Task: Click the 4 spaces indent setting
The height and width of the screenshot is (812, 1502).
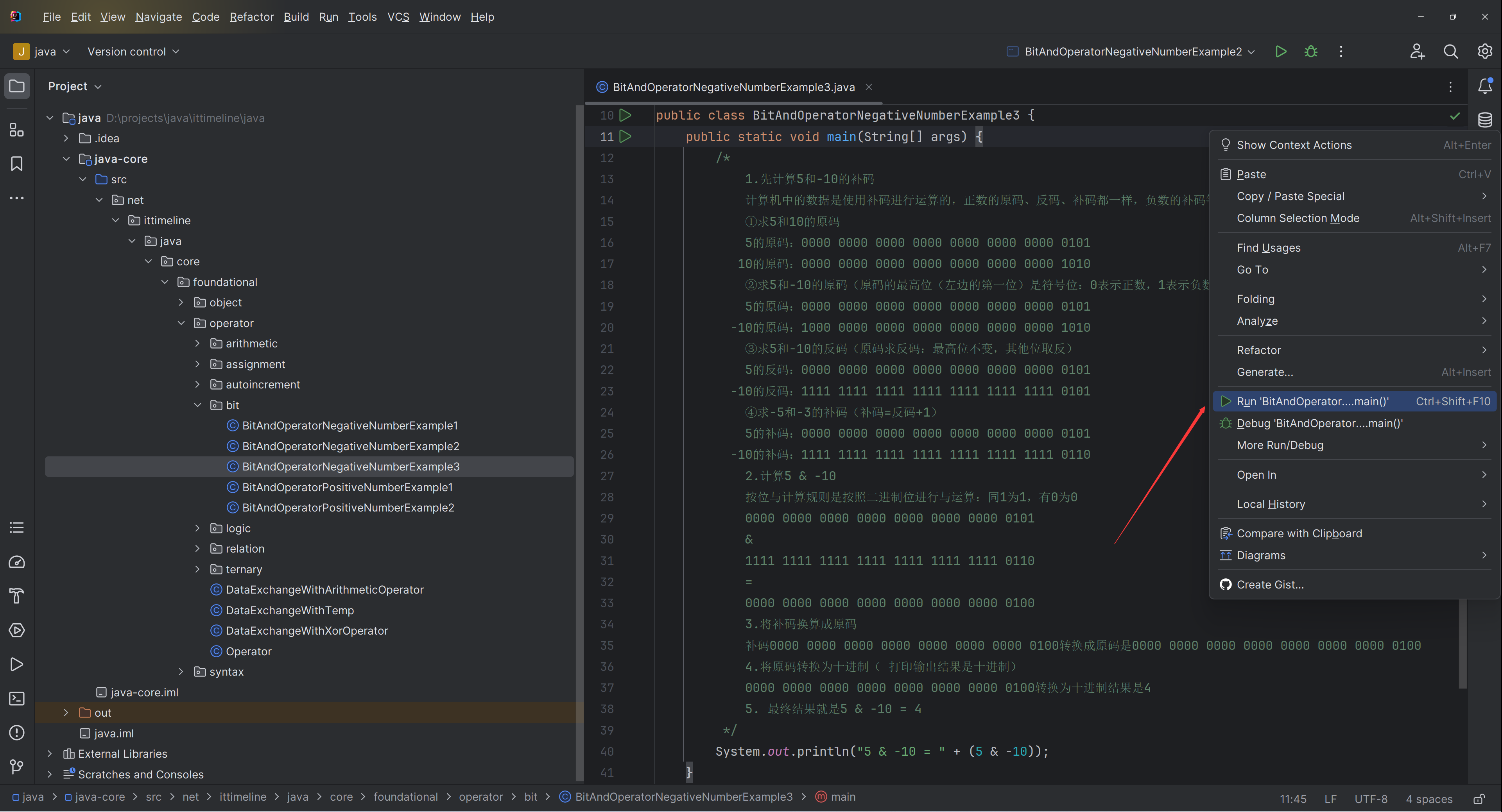Action: [1429, 799]
